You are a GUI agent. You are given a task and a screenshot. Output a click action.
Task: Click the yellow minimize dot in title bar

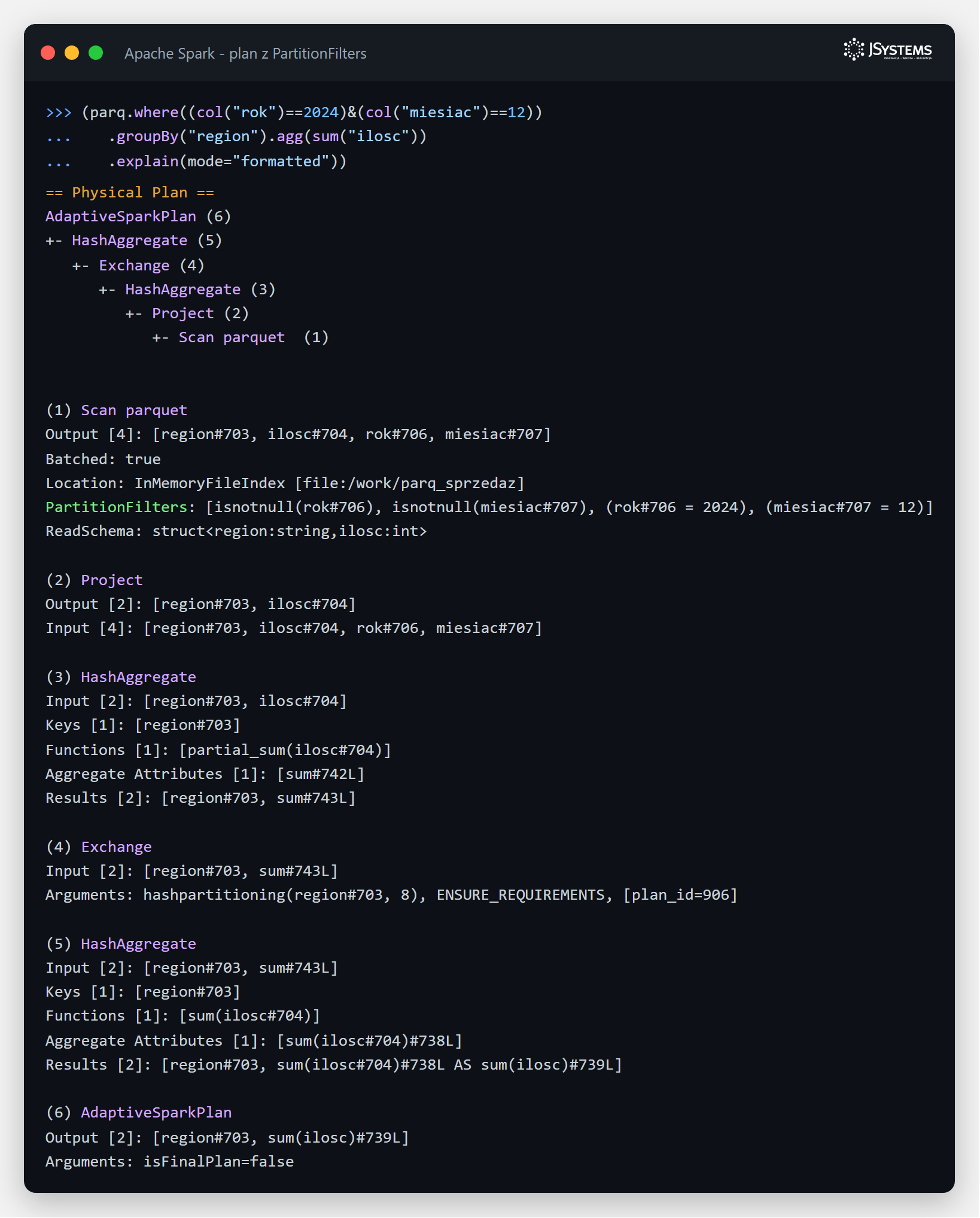[x=72, y=53]
